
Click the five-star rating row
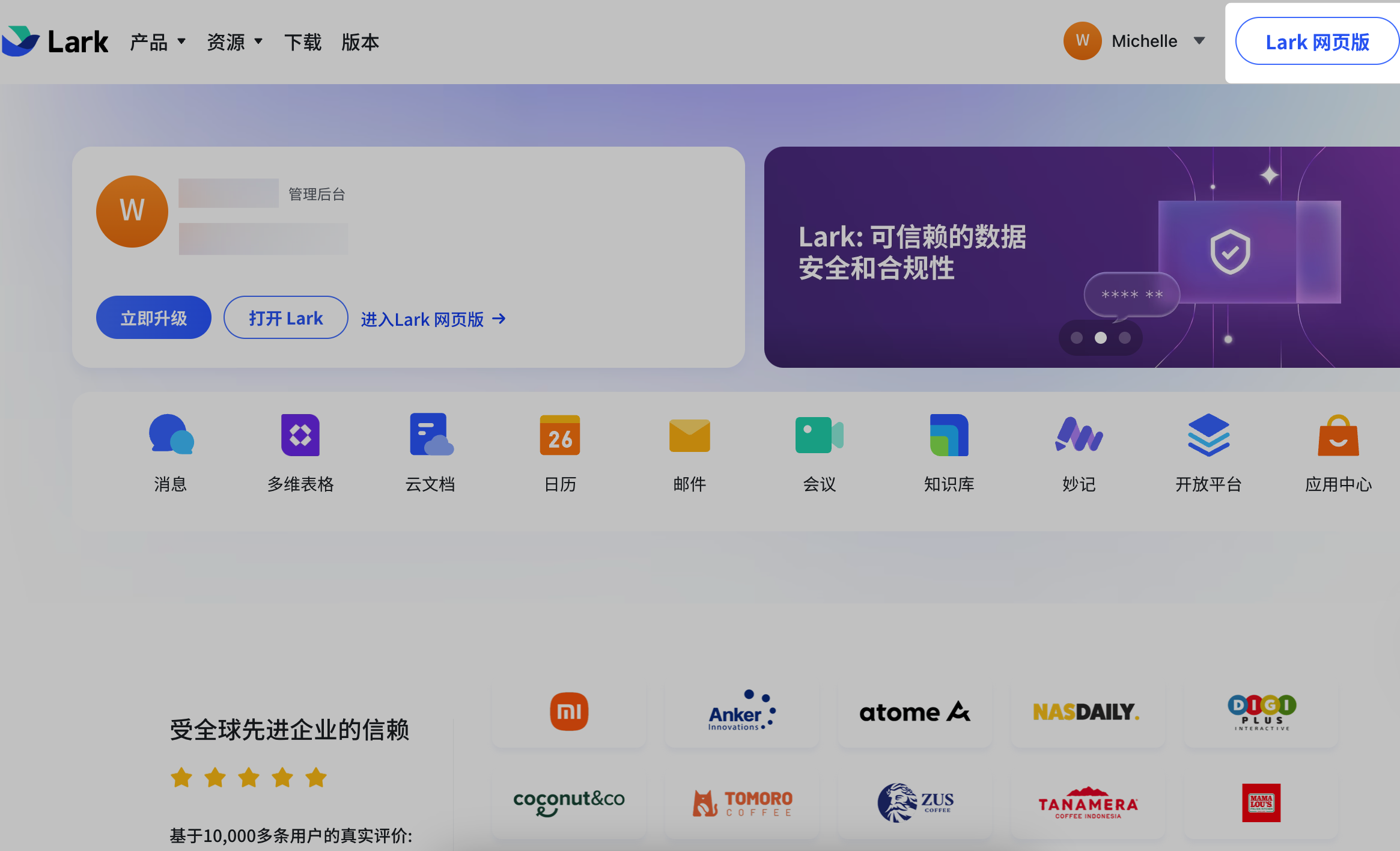[249, 777]
